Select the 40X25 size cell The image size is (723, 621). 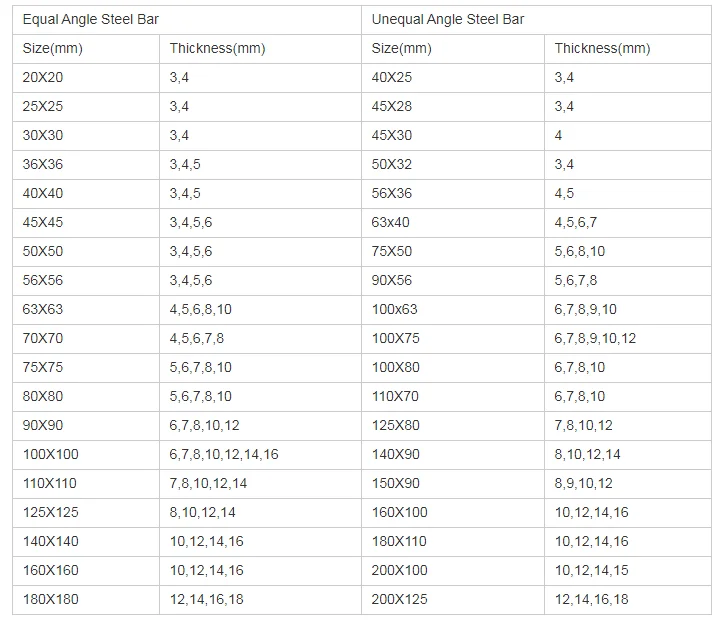click(391, 77)
